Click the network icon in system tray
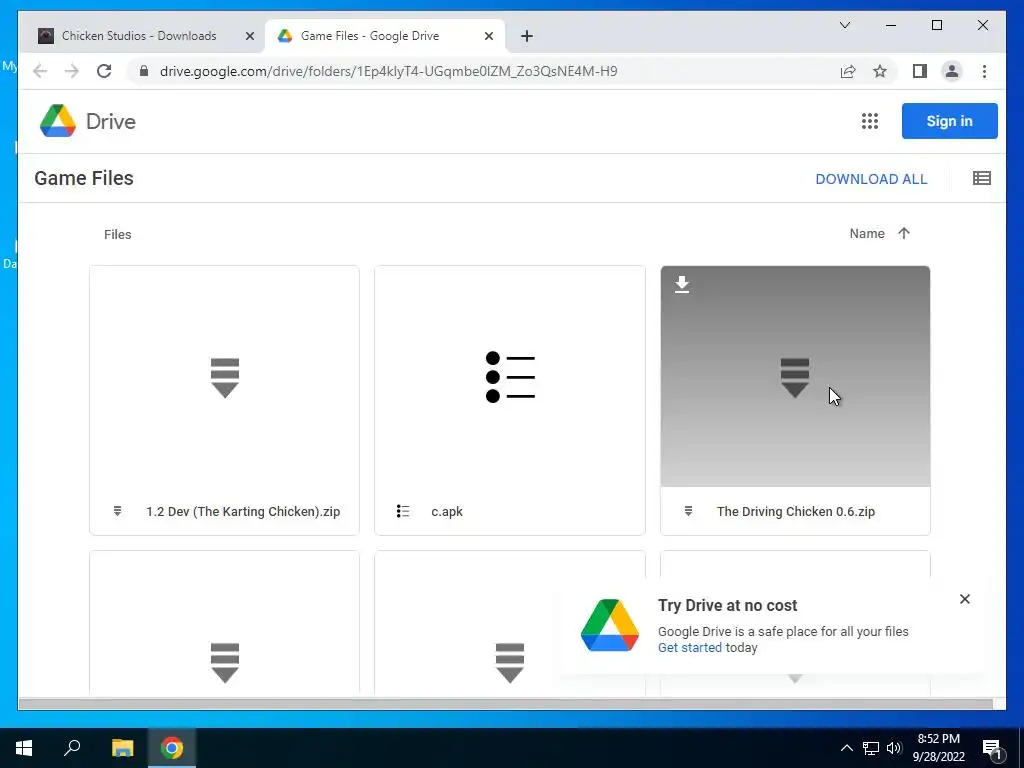Screen dimensions: 1024x768 [x=871, y=748]
